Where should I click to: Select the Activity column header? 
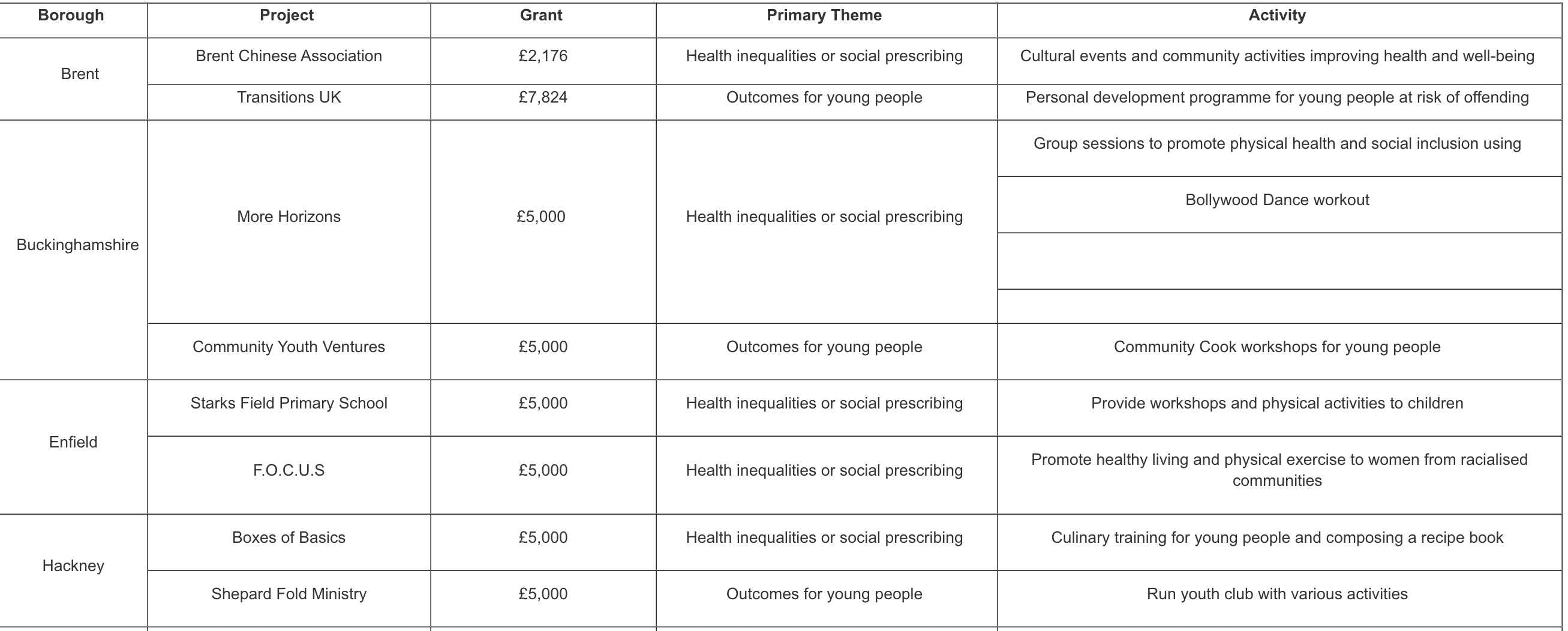[x=1277, y=16]
